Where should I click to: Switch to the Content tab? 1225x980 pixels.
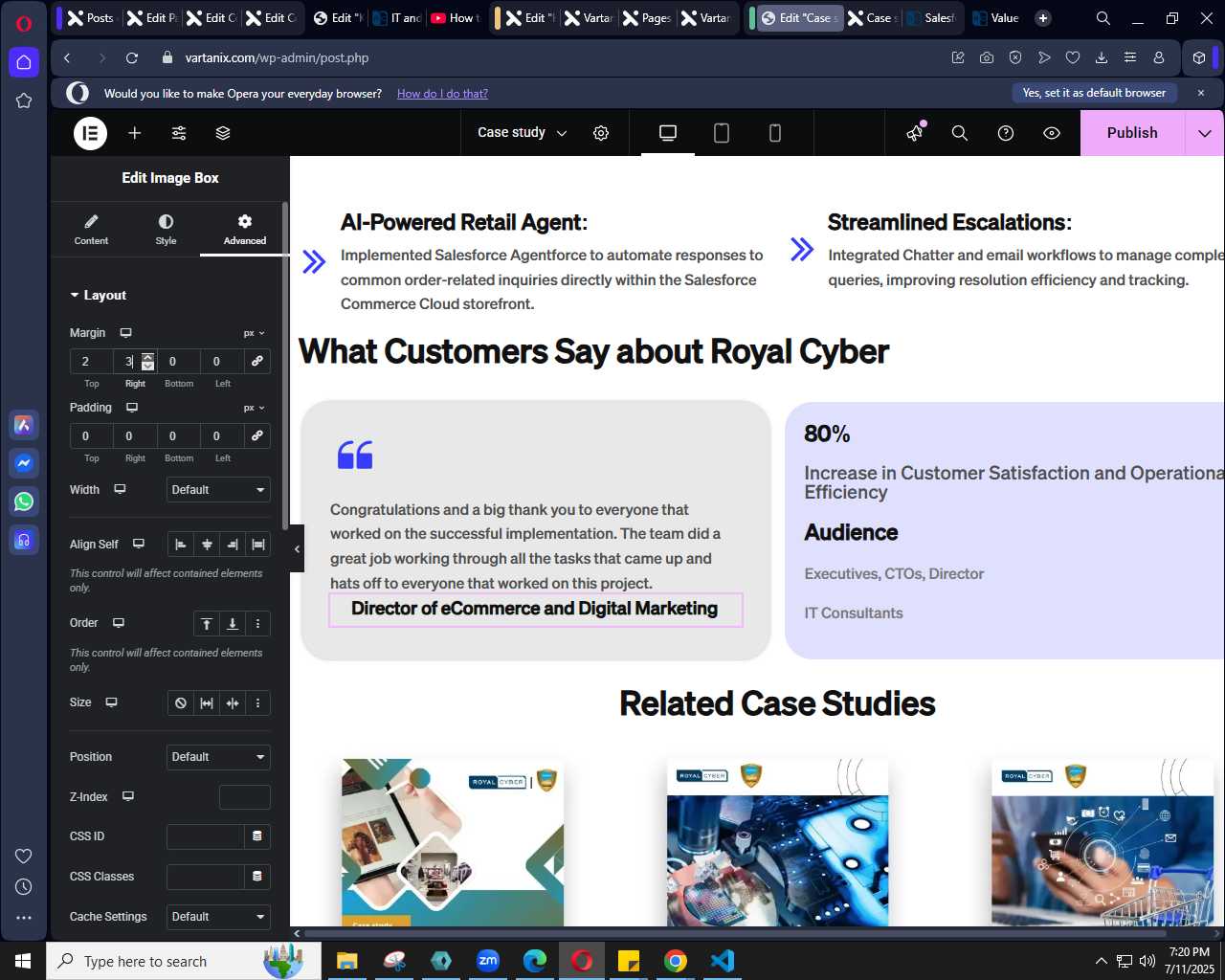pos(91,230)
